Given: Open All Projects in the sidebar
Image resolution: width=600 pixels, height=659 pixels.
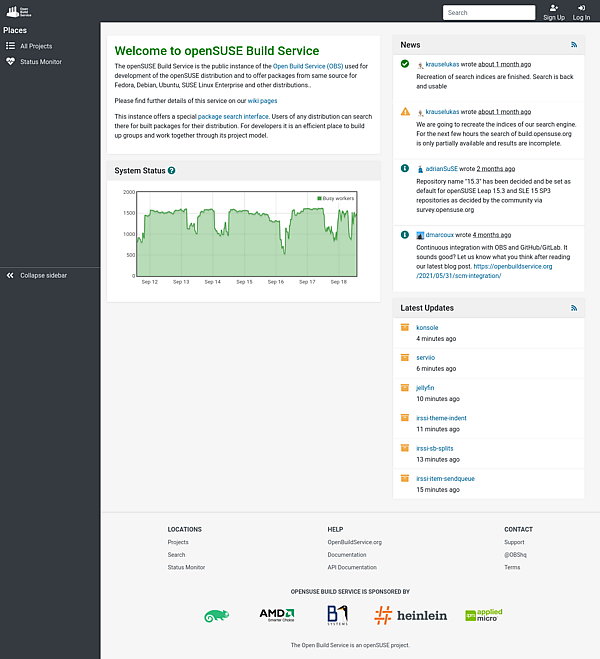Looking at the screenshot, I should click(36, 46).
